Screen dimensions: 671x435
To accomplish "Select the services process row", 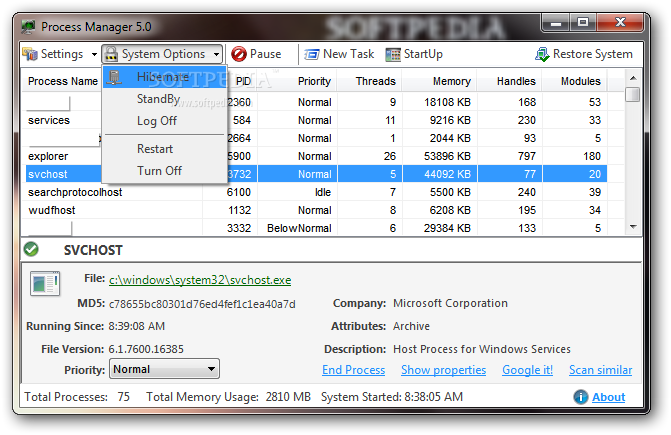I will point(317,120).
